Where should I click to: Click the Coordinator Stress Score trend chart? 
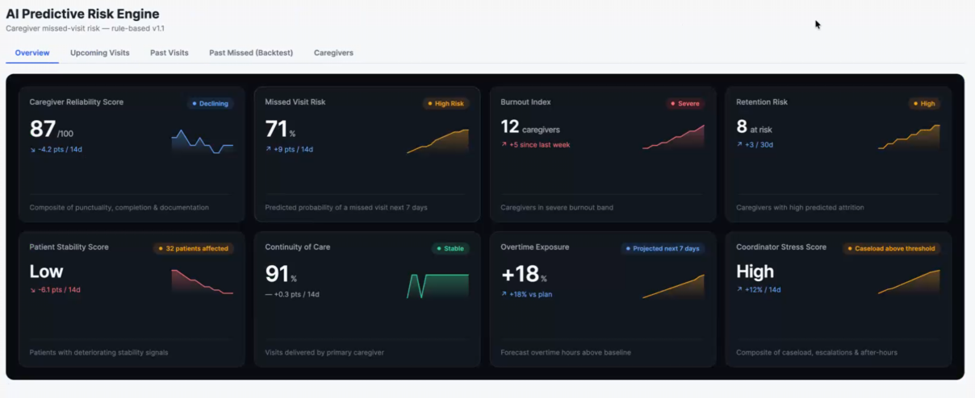click(x=909, y=282)
